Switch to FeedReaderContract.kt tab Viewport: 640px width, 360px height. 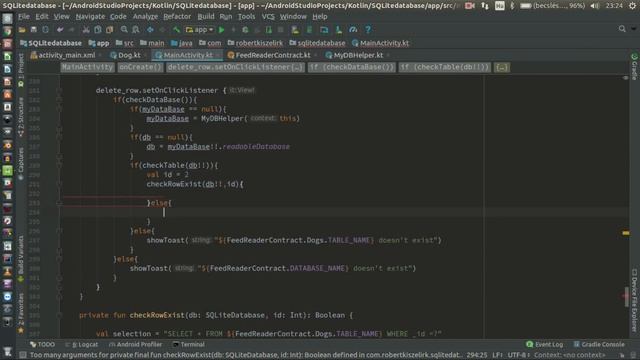[x=269, y=55]
